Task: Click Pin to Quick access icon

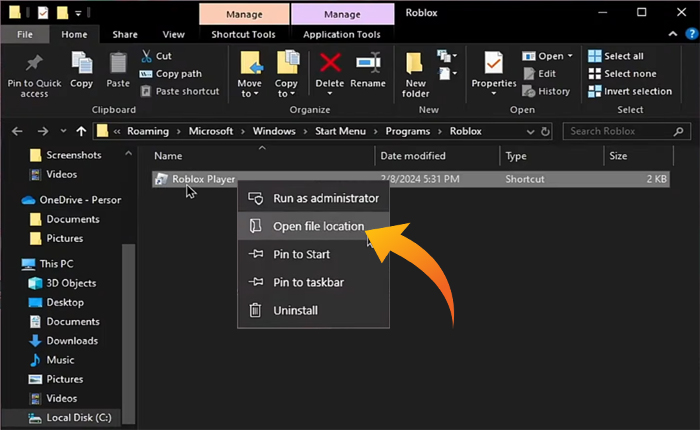Action: 34,63
